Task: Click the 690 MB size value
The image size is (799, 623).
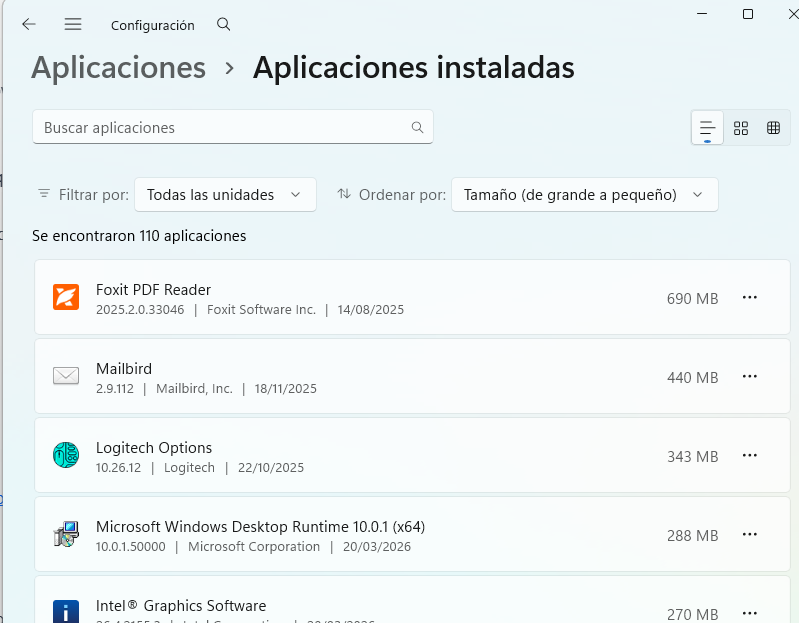Action: tap(693, 299)
